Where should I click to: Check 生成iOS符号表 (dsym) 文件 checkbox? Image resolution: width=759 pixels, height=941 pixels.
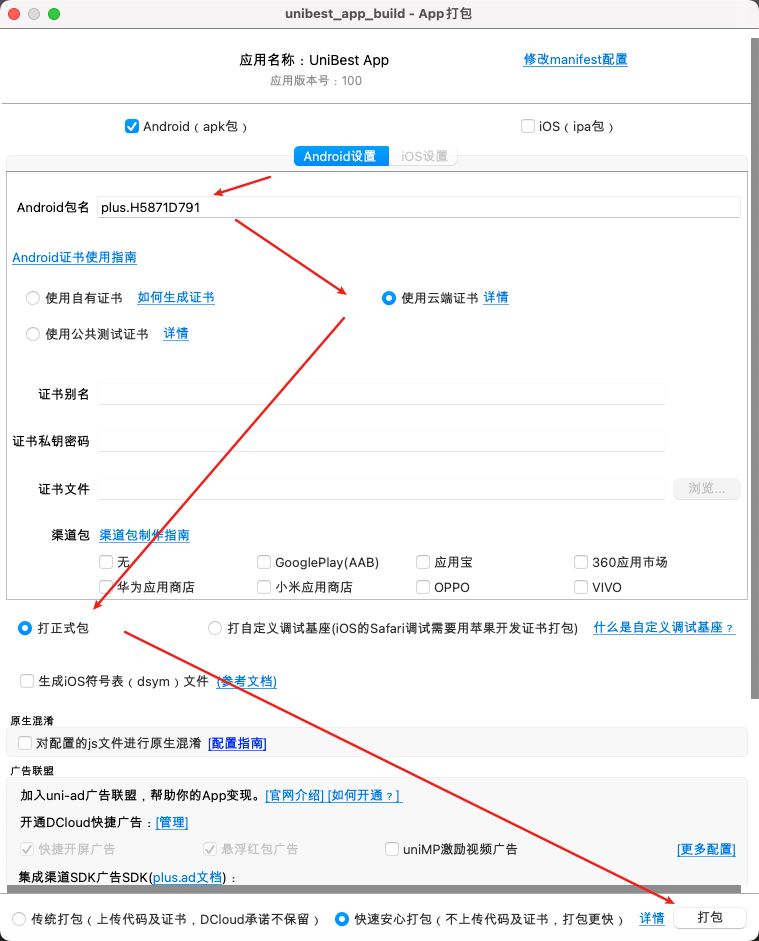point(27,681)
